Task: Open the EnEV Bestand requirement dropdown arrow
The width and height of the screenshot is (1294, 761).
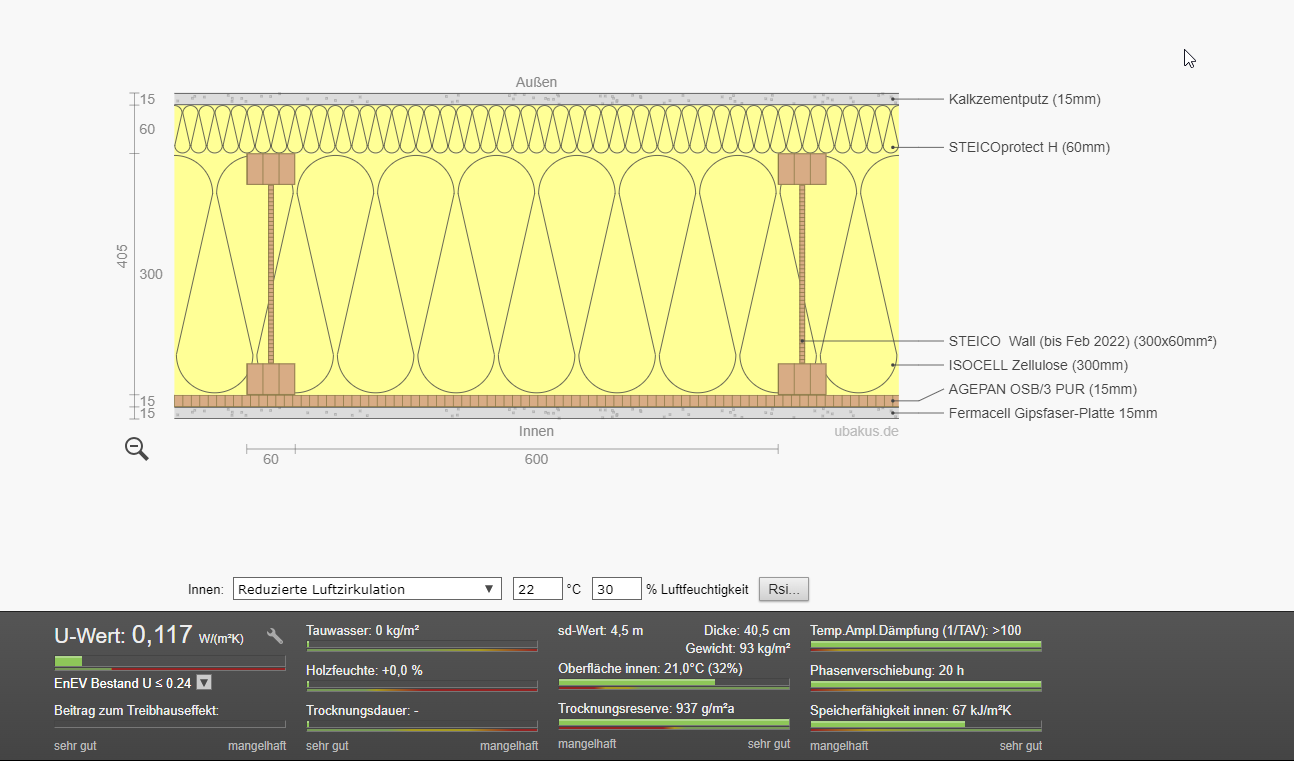Action: [x=204, y=683]
